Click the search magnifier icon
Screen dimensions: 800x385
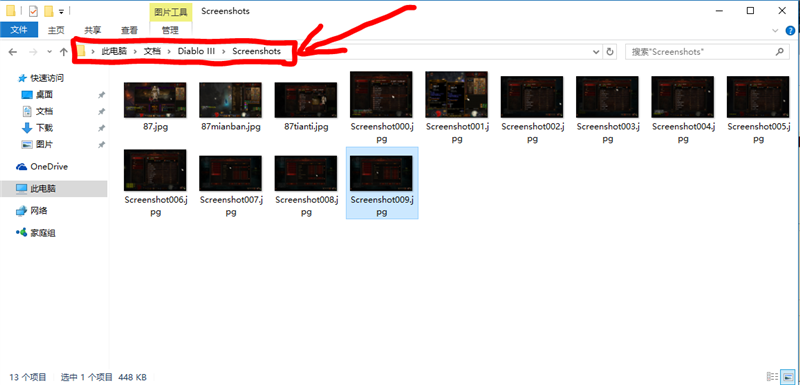[779, 52]
